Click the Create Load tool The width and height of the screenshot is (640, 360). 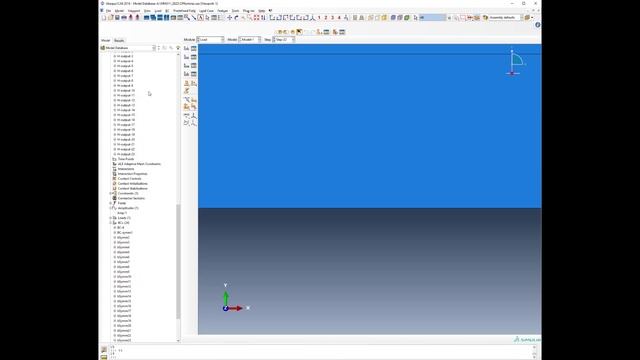click(x=187, y=48)
